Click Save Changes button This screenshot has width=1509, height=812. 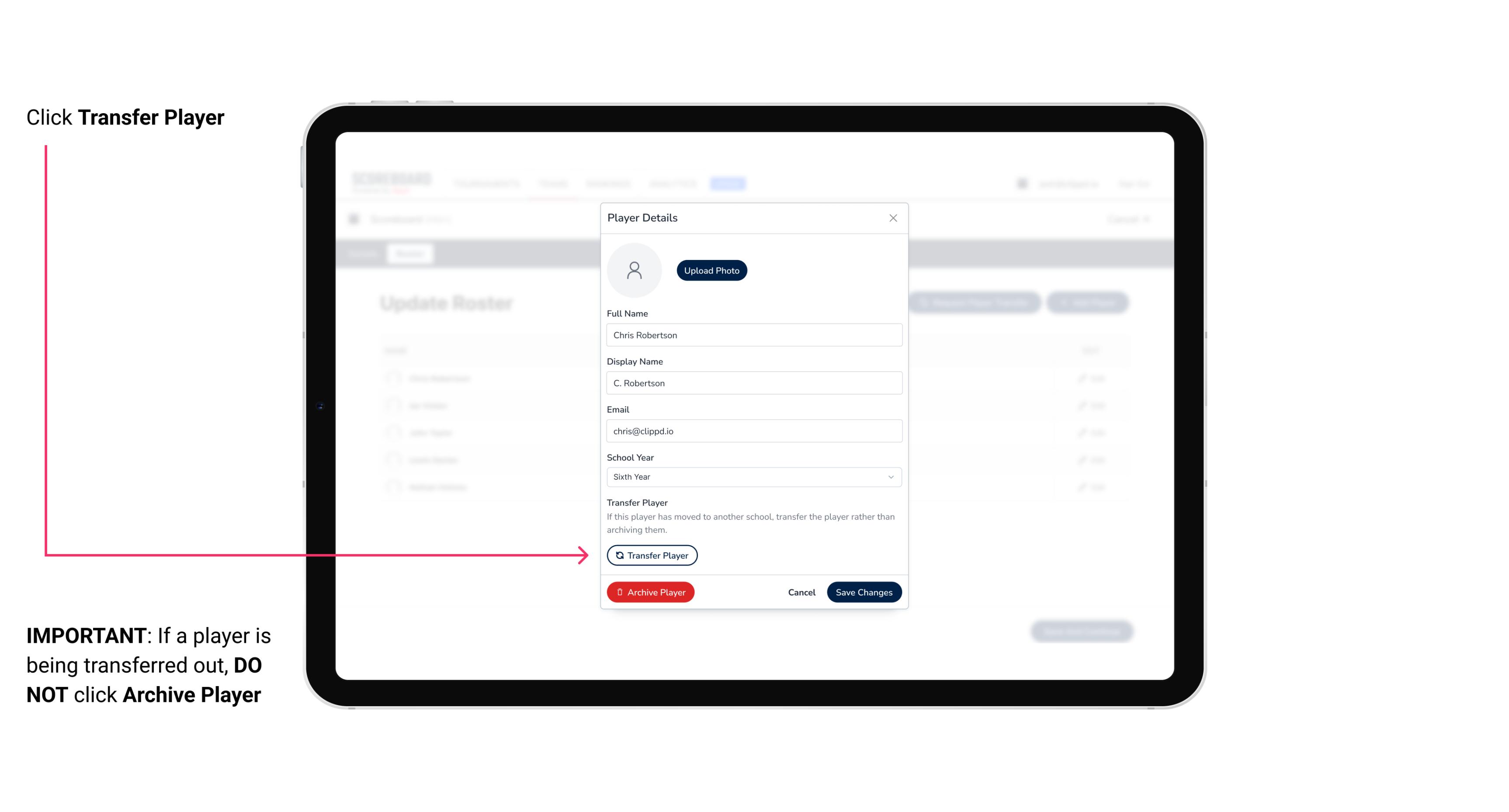pyautogui.click(x=863, y=591)
